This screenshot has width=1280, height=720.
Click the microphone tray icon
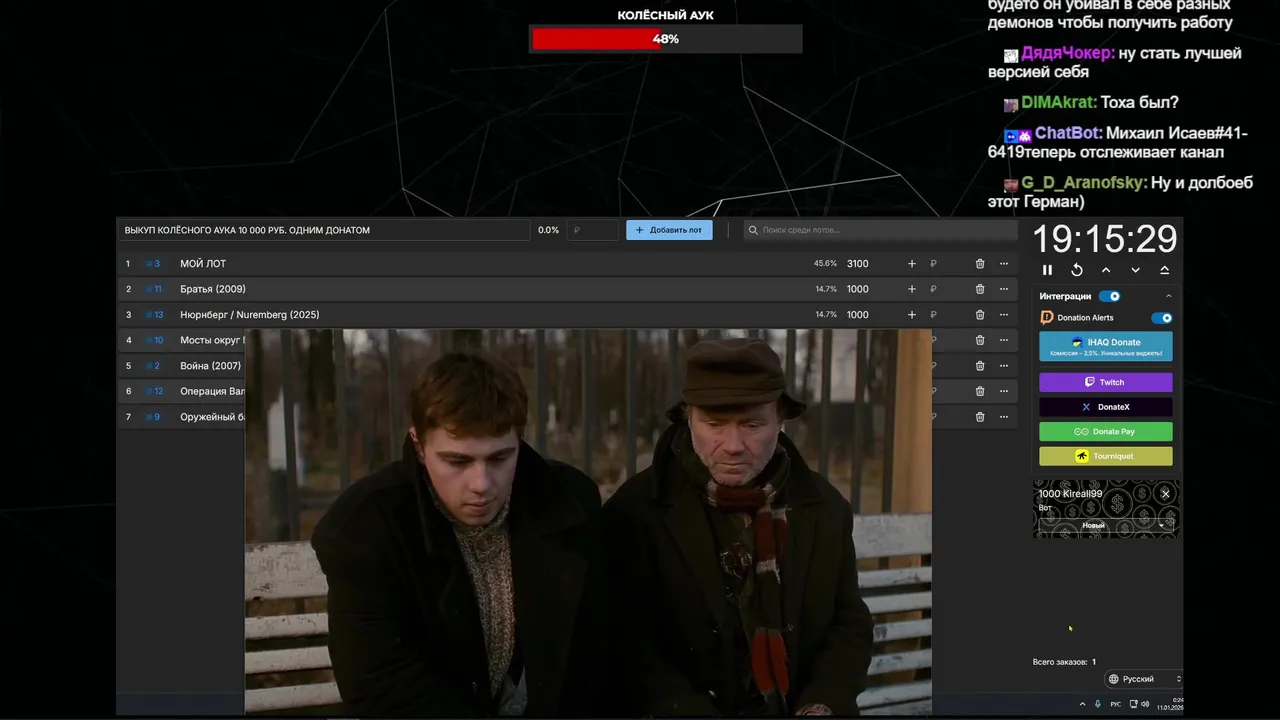point(1098,704)
